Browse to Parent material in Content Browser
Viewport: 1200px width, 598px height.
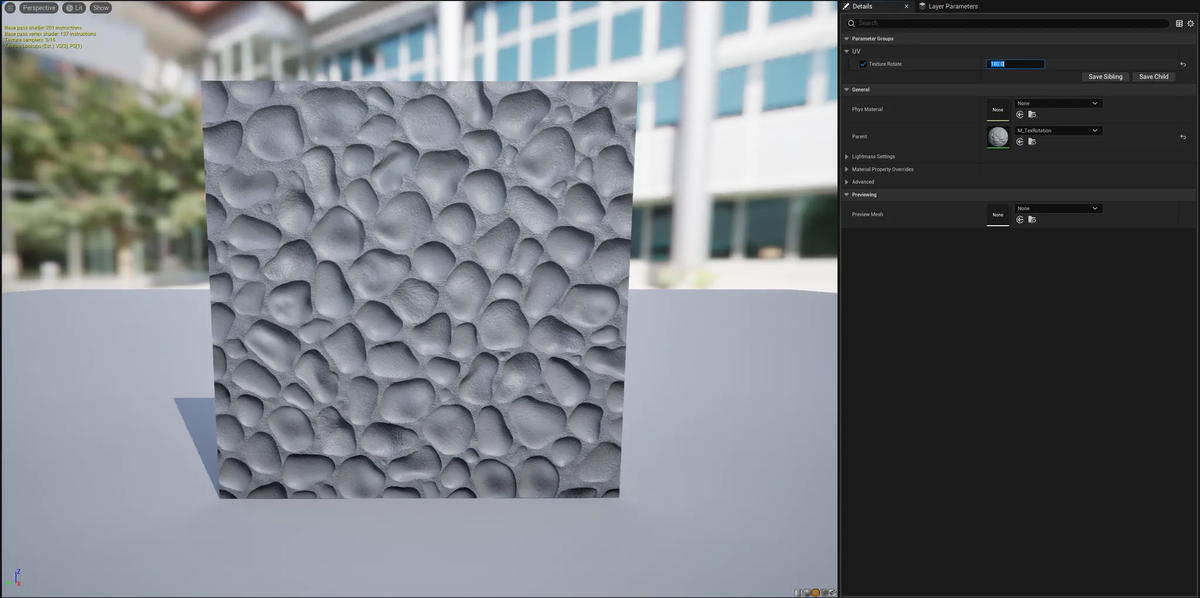[x=1031, y=141]
